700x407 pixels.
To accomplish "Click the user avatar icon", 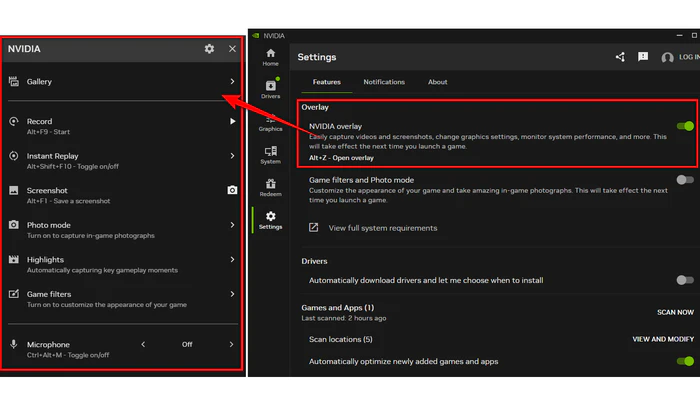I will pos(667,58).
